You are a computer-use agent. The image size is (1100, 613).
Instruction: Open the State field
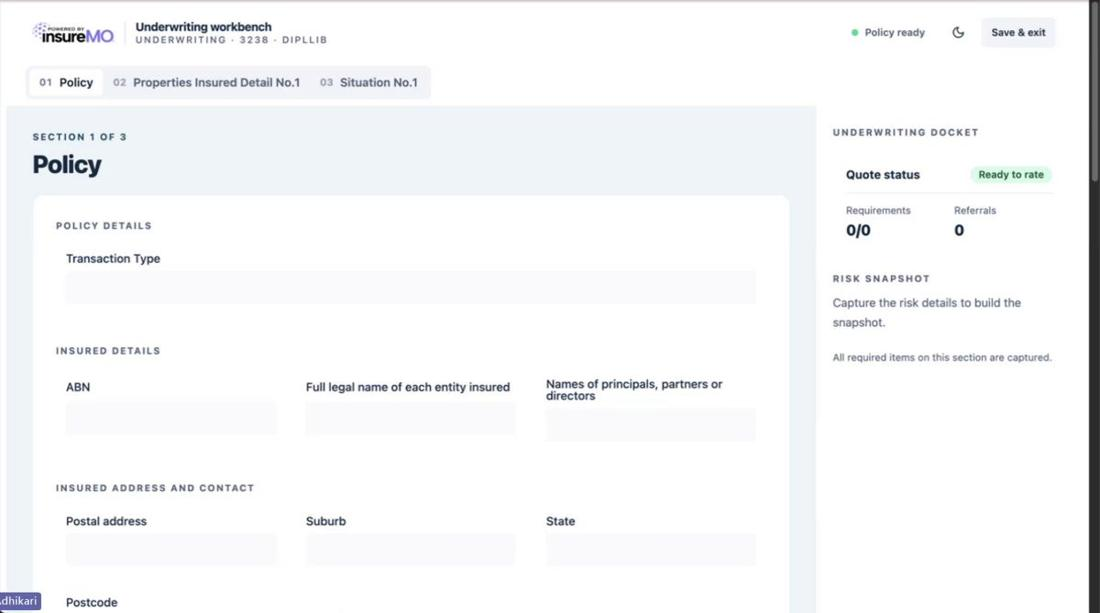click(x=651, y=549)
